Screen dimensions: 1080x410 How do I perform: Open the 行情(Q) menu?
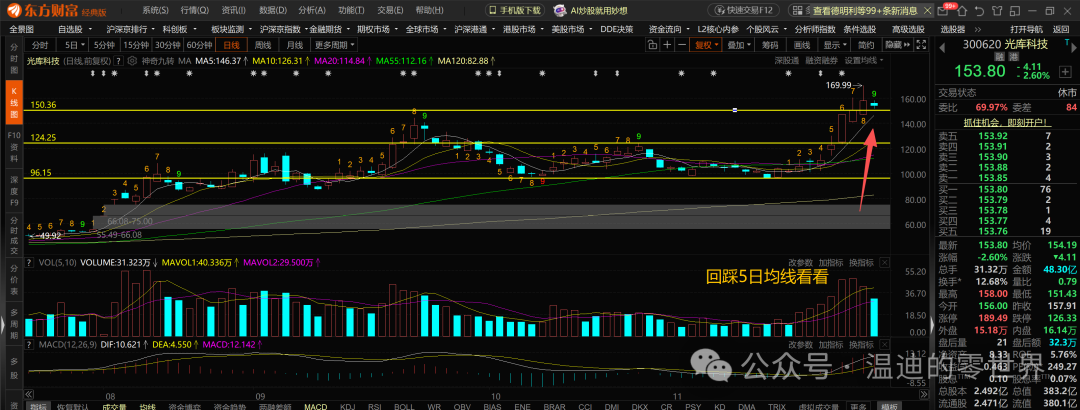(x=193, y=10)
